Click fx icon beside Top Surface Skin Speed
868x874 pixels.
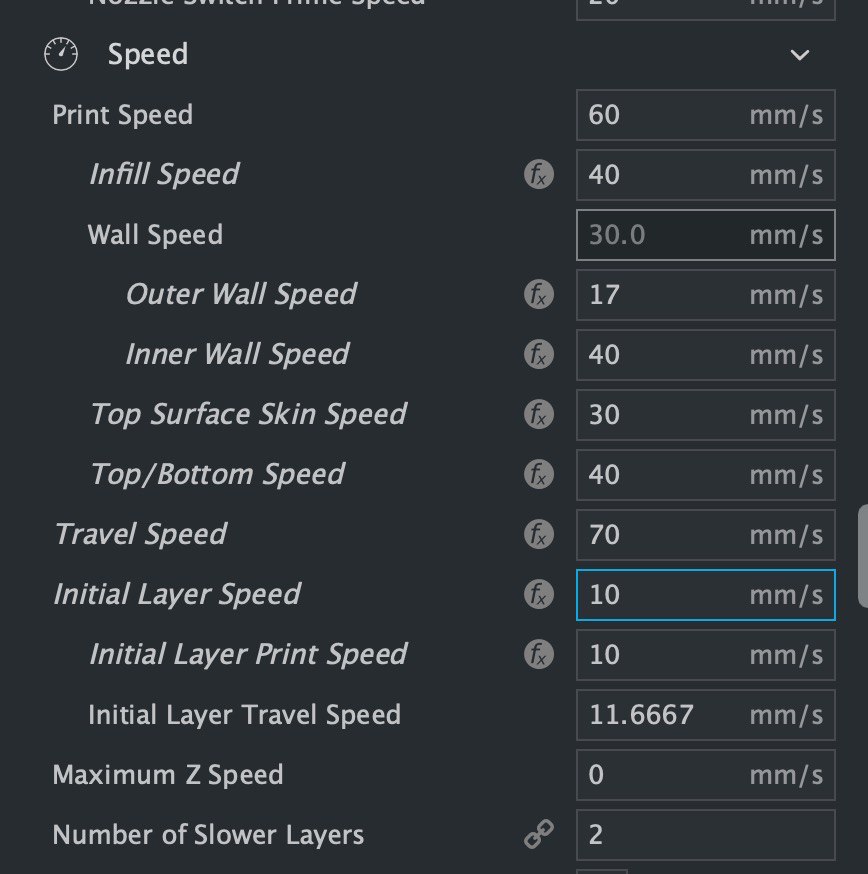pos(539,414)
